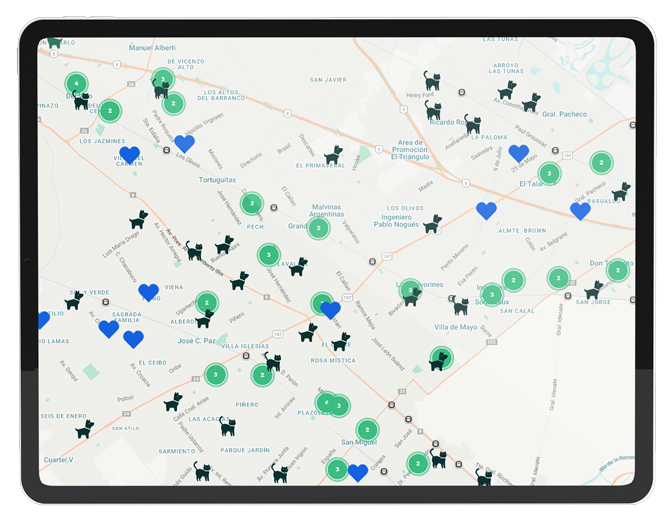Open the dog marker above Luis Maria Drago
Image resolution: width=670 pixels, height=516 pixels.
(x=138, y=220)
